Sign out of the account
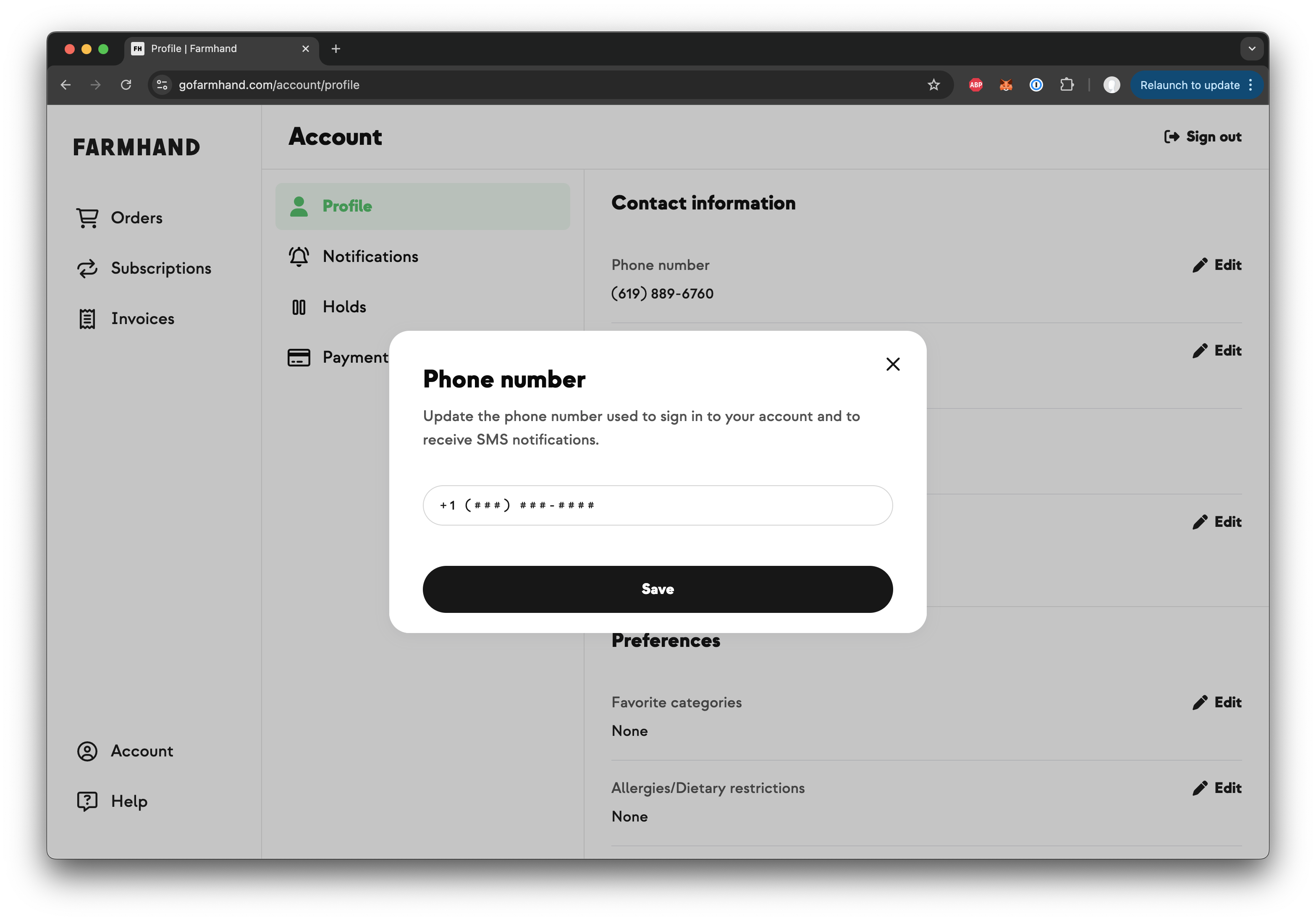 (1203, 136)
